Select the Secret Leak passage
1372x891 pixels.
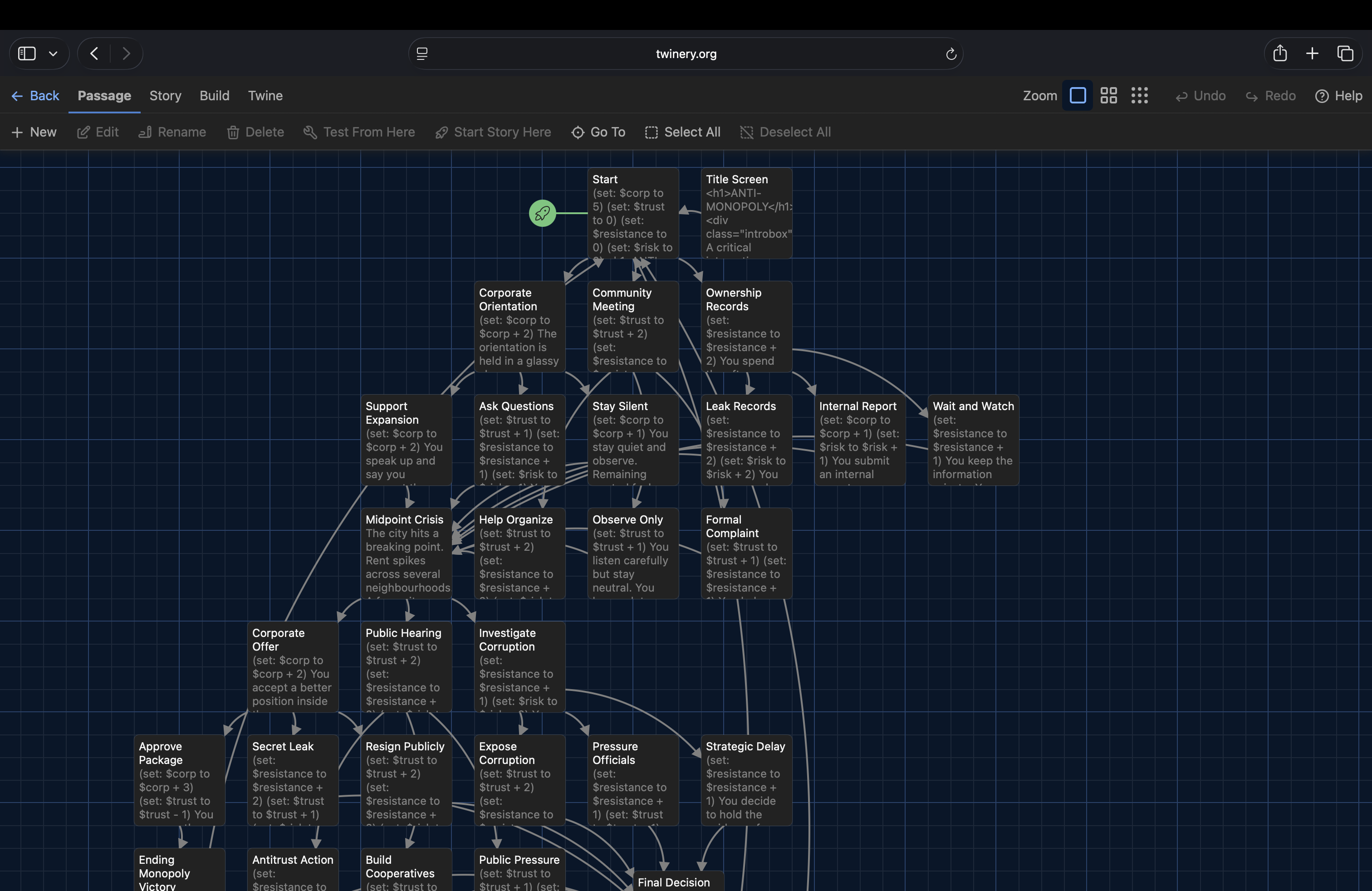tap(293, 781)
